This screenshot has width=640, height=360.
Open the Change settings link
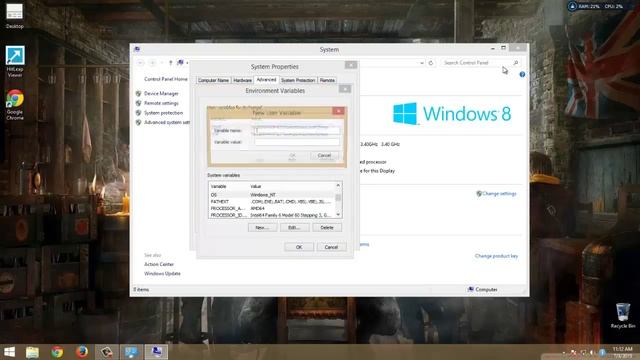(499, 193)
